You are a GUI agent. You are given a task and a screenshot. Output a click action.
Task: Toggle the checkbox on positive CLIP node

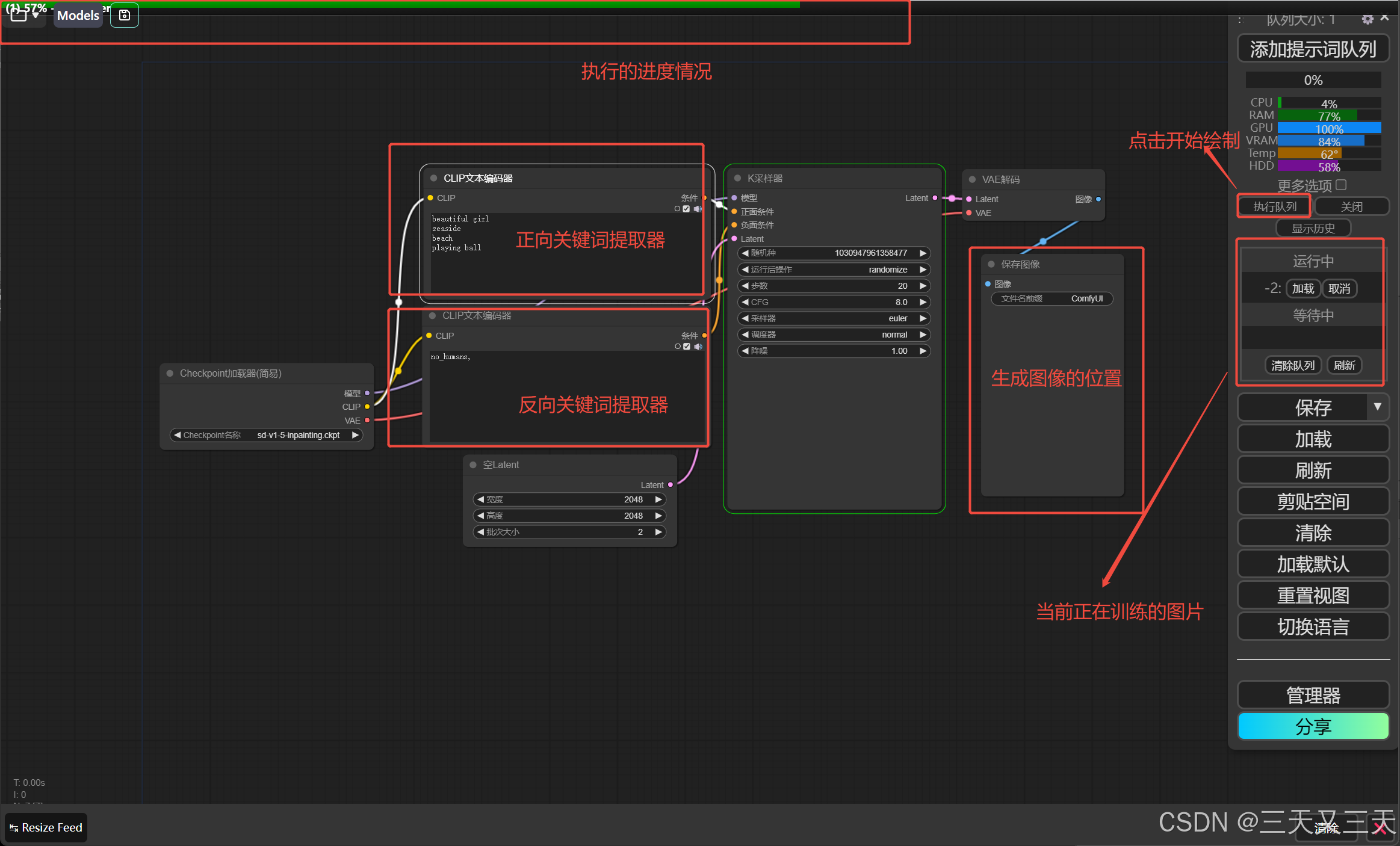pyautogui.click(x=686, y=209)
